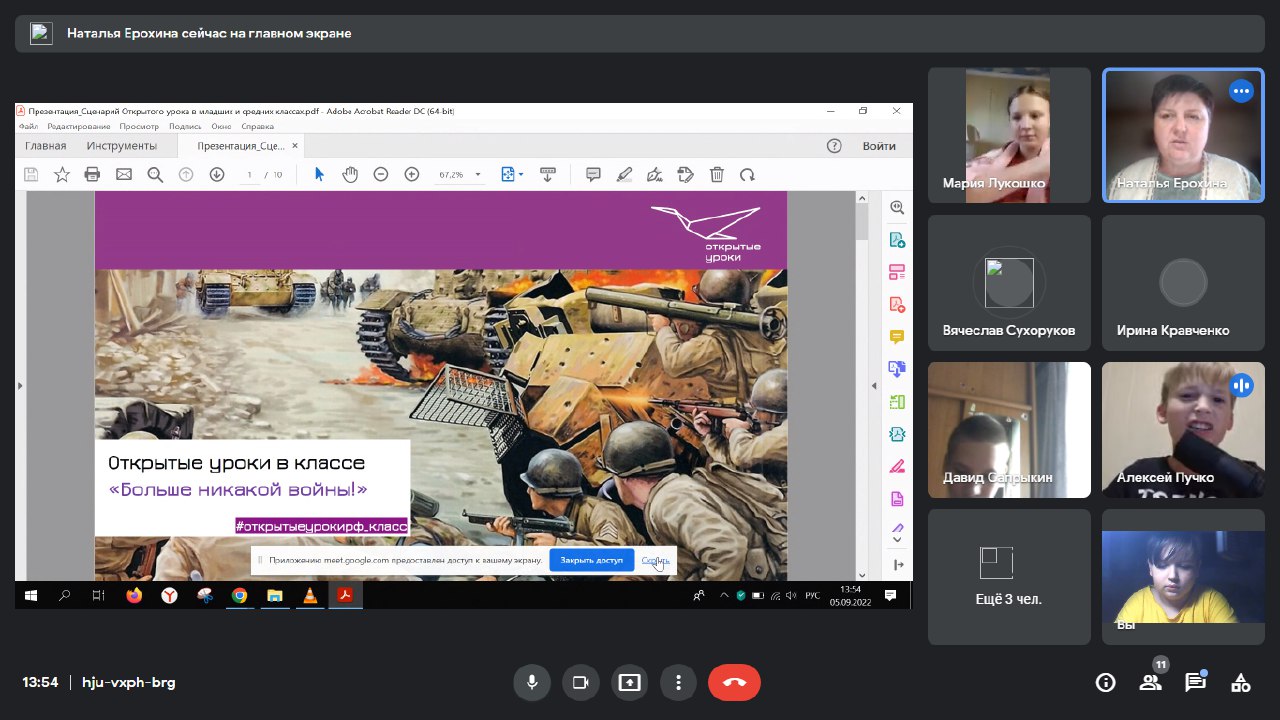Screen dimensions: 1280x720
Task: Zoom in with plus icon
Action: 412,174
